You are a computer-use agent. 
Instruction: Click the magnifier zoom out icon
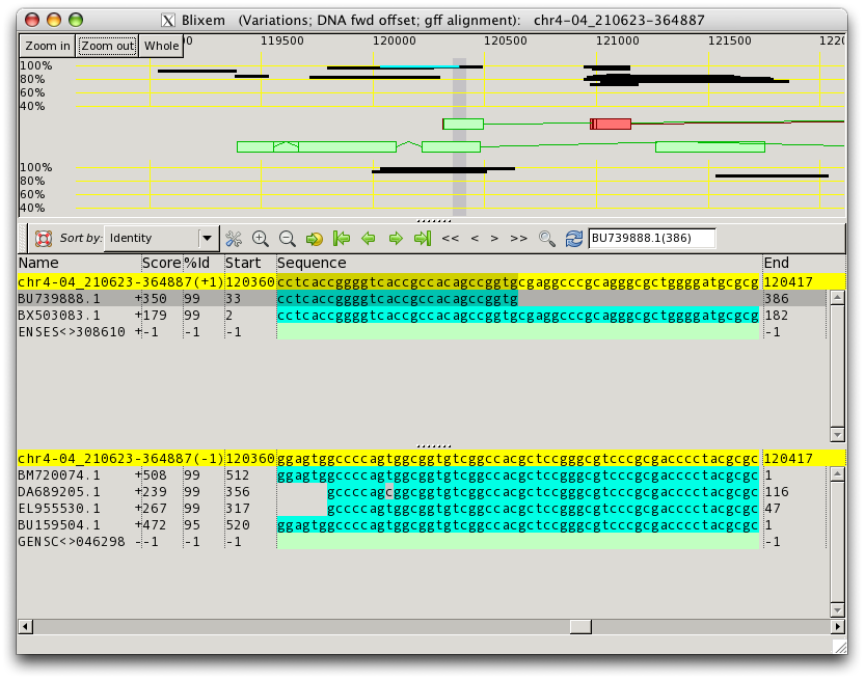tap(287, 239)
